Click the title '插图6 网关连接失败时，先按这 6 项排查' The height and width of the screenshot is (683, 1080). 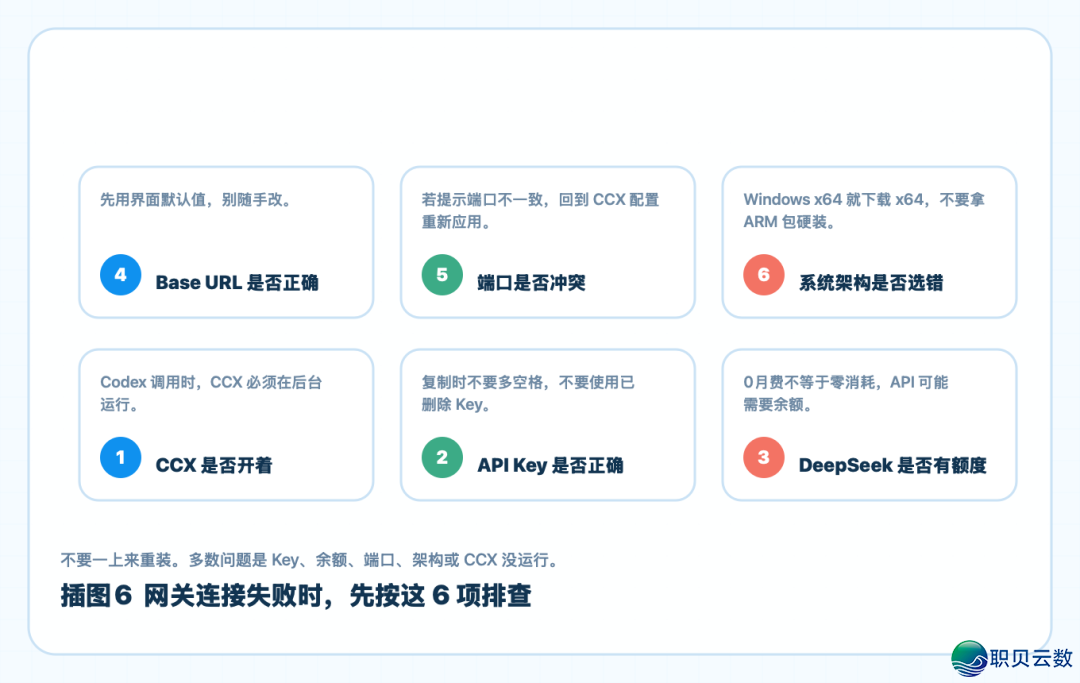pyautogui.click(x=296, y=596)
